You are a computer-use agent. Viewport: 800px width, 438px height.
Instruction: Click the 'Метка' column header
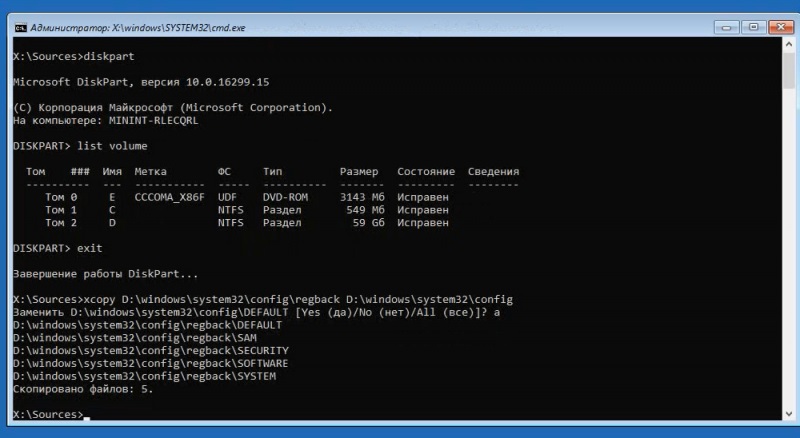(151, 172)
